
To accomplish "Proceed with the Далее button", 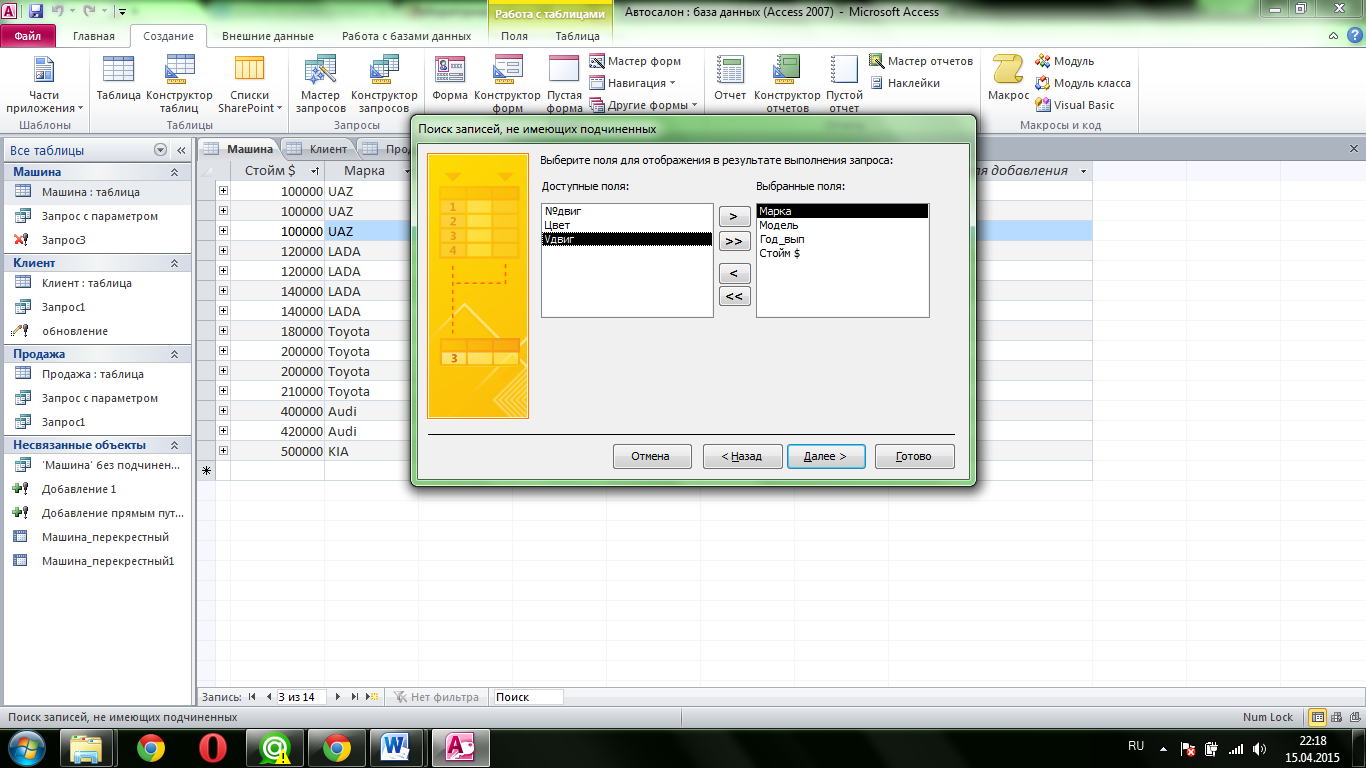I will coord(826,456).
